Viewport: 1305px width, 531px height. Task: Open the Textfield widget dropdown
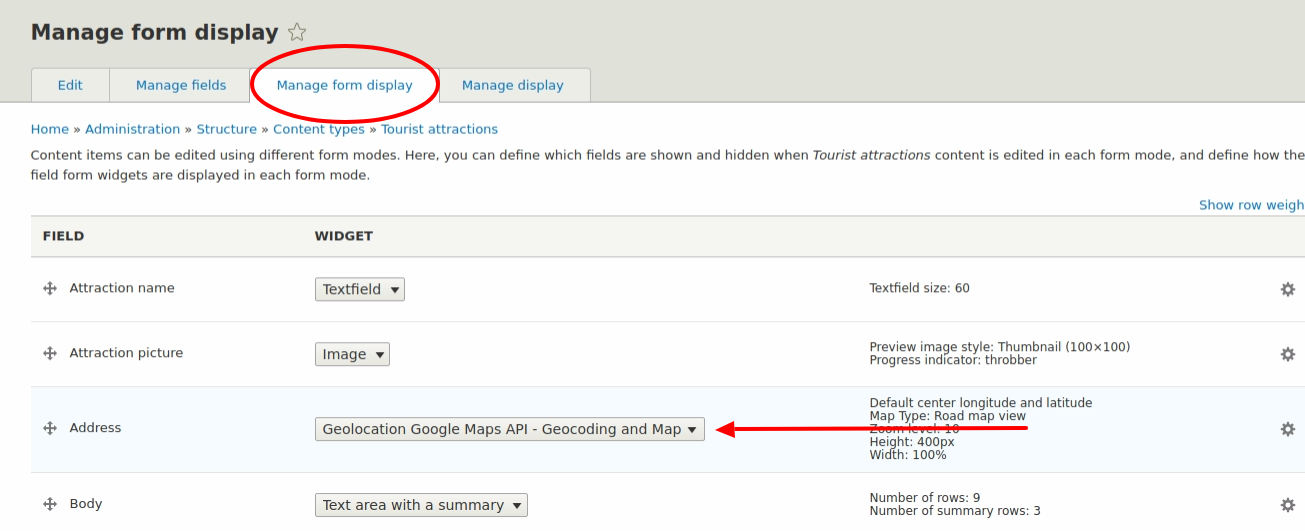pyautogui.click(x=359, y=289)
